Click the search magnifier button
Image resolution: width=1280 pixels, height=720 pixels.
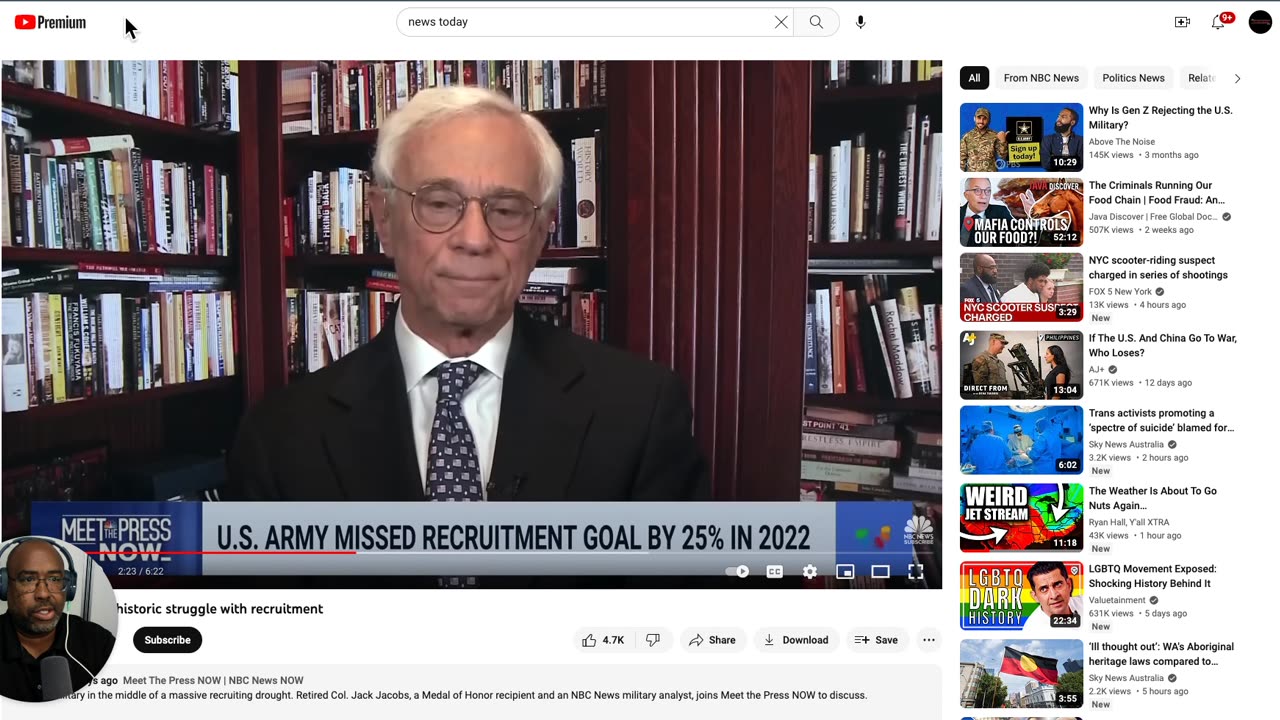816,22
